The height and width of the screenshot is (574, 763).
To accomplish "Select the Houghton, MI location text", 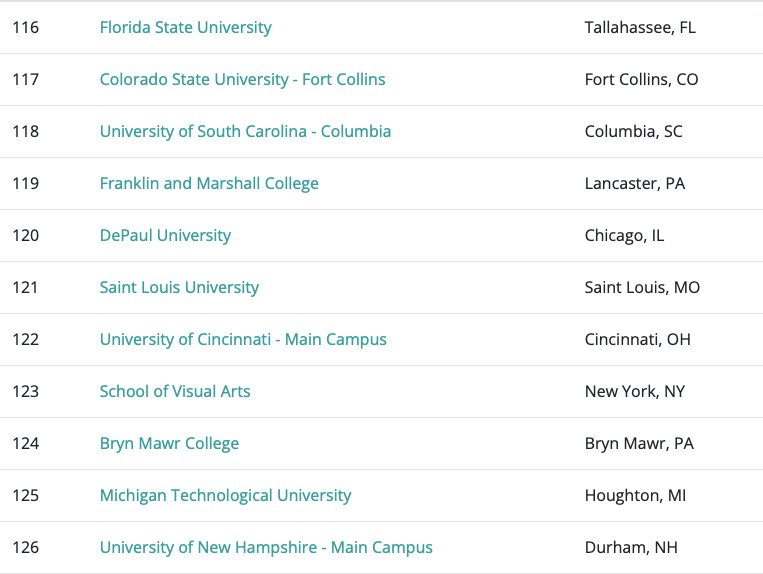I will tap(637, 496).
